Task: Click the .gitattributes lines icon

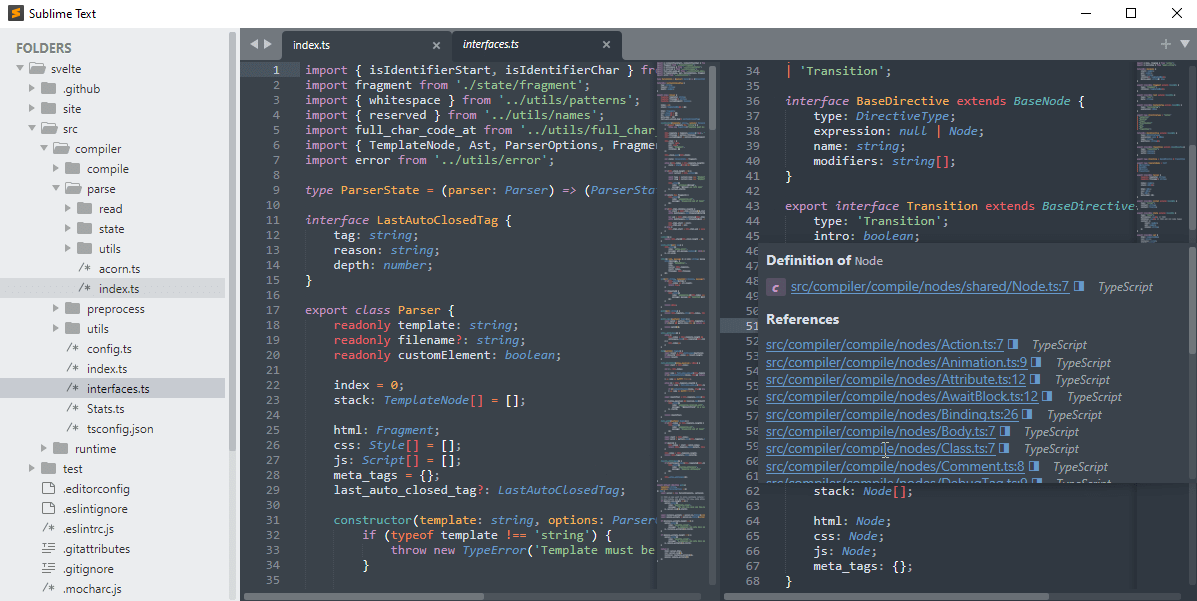Action: pos(48,548)
